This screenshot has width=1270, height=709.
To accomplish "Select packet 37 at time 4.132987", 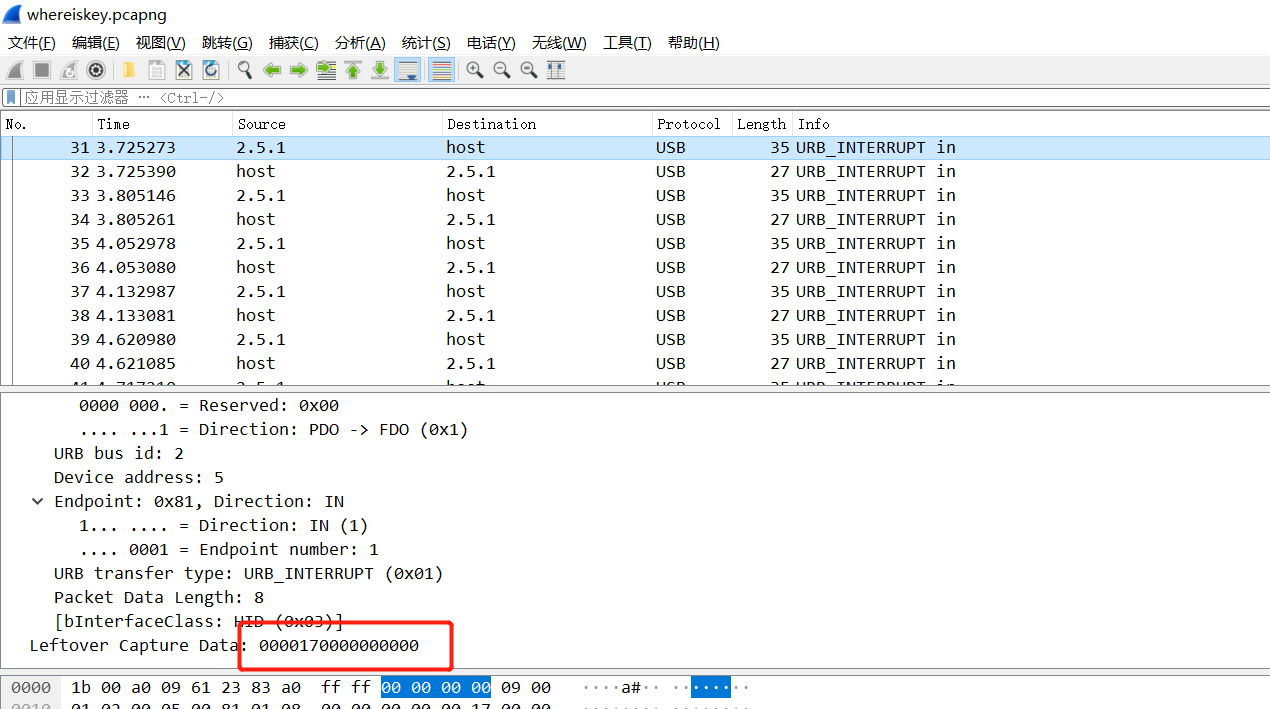I will (635, 291).
